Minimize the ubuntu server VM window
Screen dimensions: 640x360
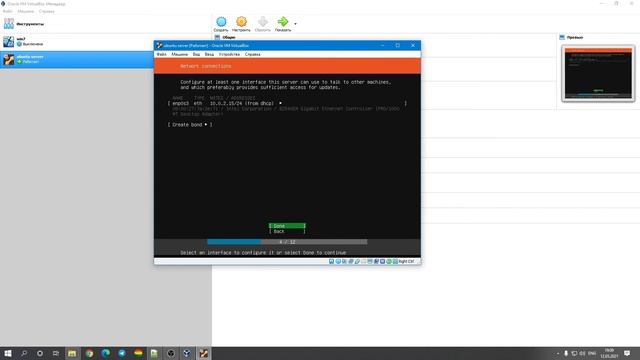click(382, 45)
